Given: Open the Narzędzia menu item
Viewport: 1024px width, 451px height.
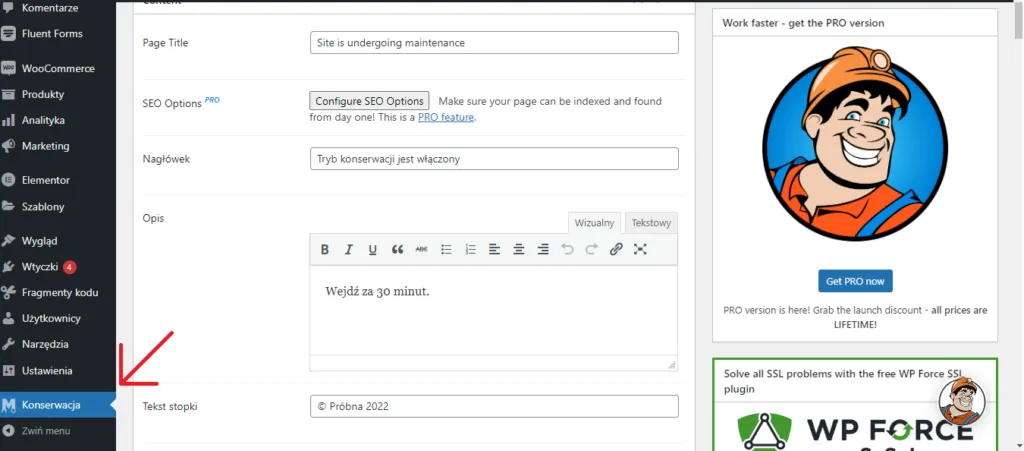Looking at the screenshot, I should (45, 344).
